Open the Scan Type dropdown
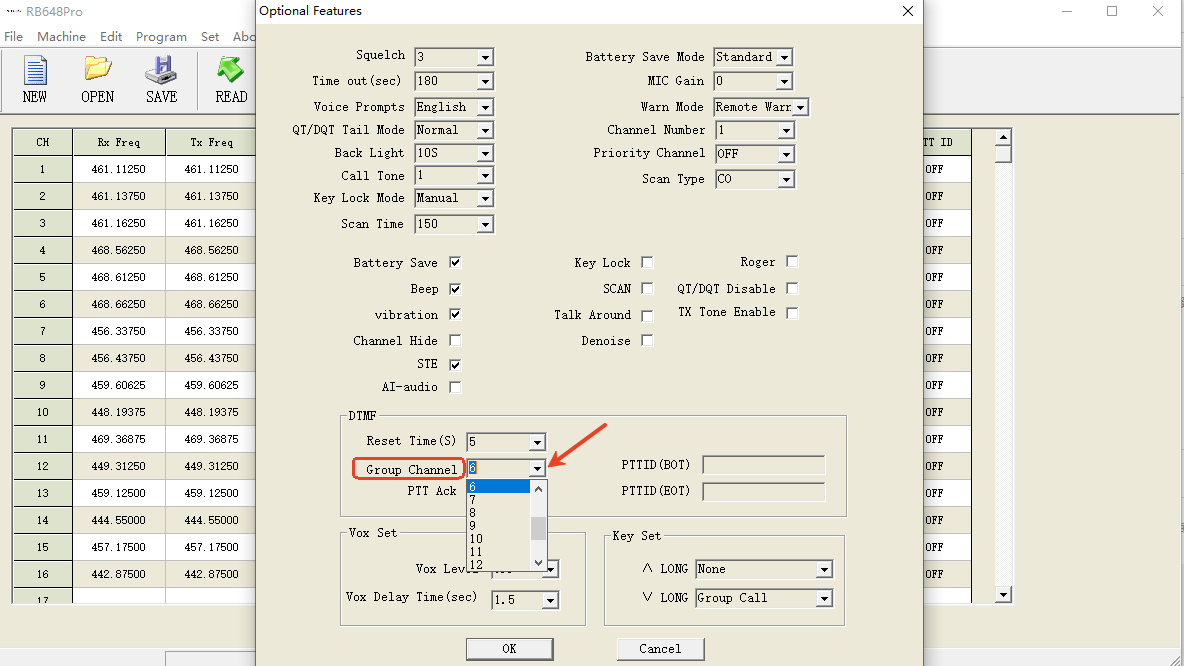Image resolution: width=1184 pixels, height=666 pixels. point(786,180)
